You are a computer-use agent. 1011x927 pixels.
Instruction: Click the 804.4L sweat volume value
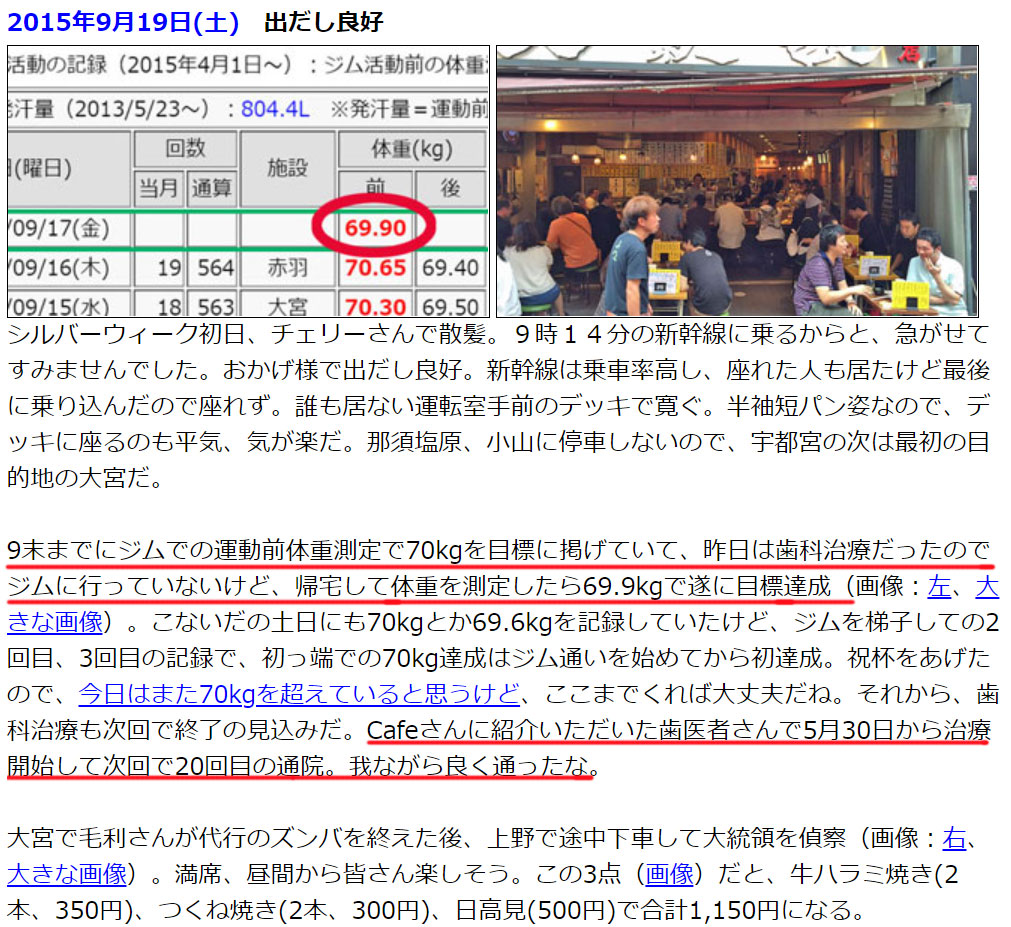pyautogui.click(x=275, y=109)
